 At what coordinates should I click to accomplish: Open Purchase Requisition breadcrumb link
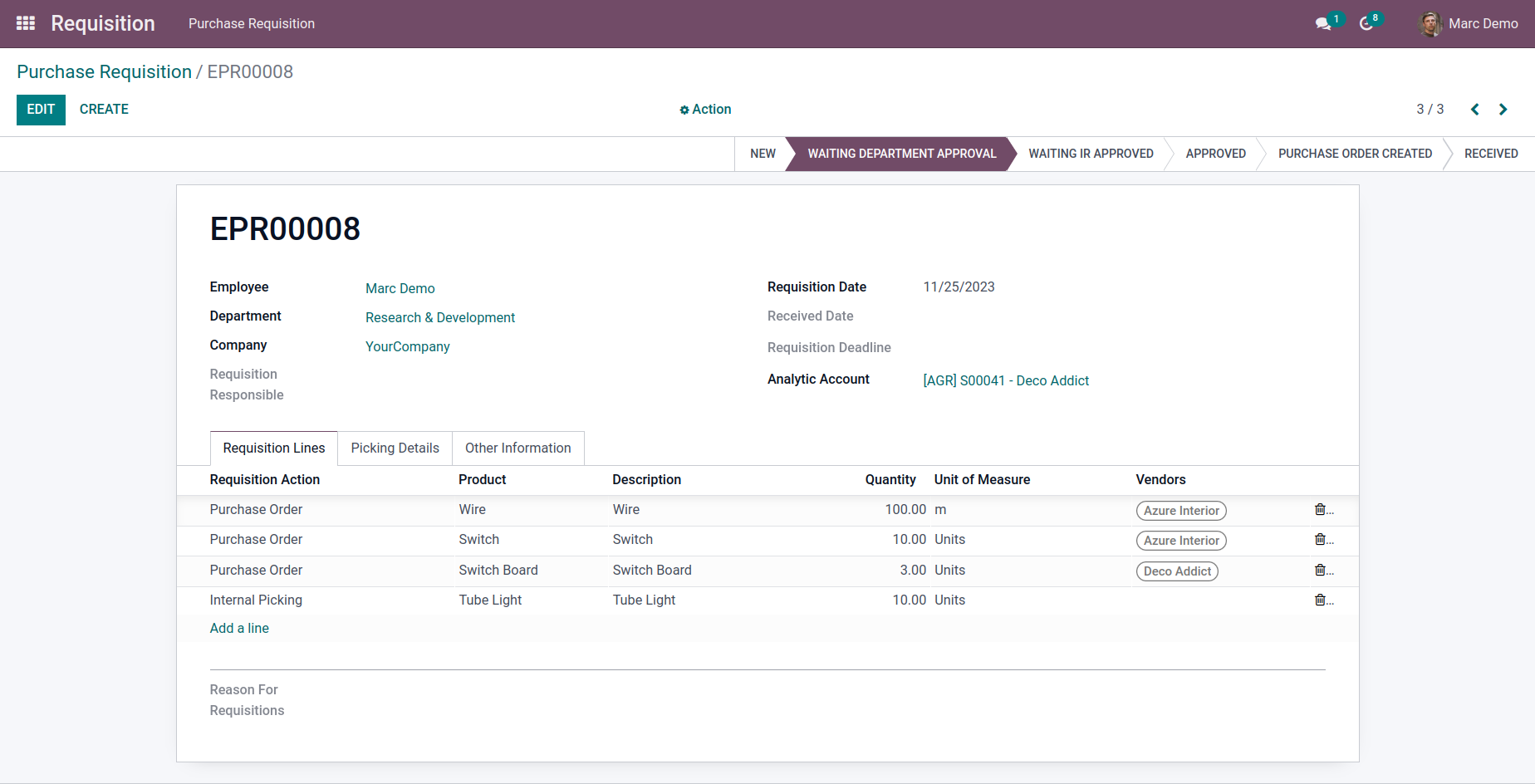[x=104, y=72]
